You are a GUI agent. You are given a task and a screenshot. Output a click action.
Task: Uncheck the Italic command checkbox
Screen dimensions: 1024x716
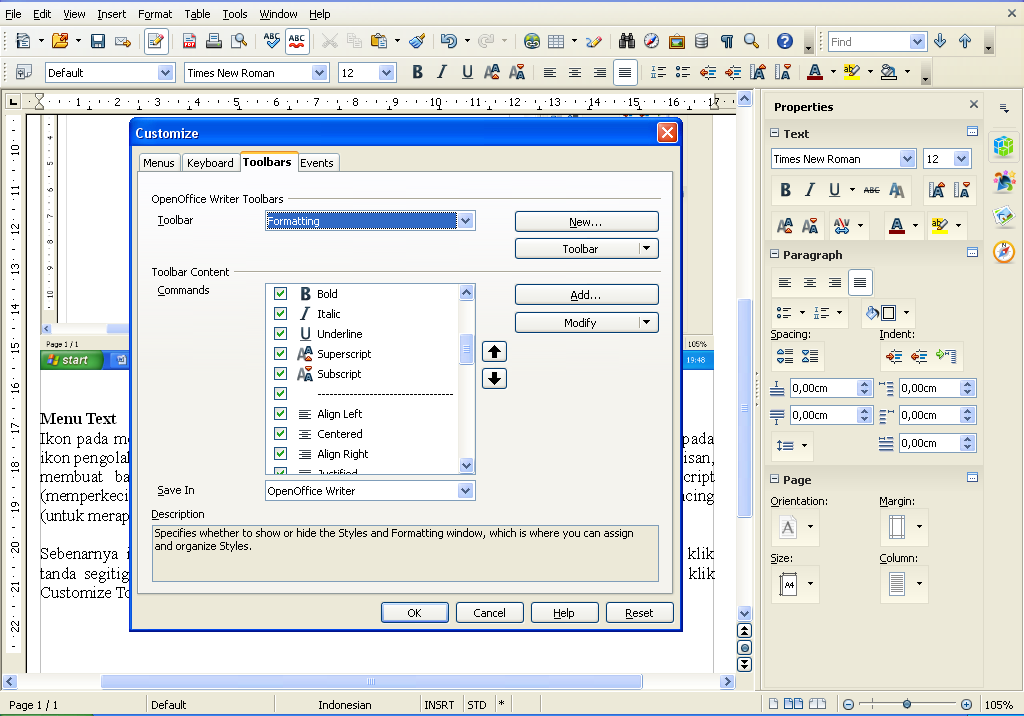tap(281, 313)
